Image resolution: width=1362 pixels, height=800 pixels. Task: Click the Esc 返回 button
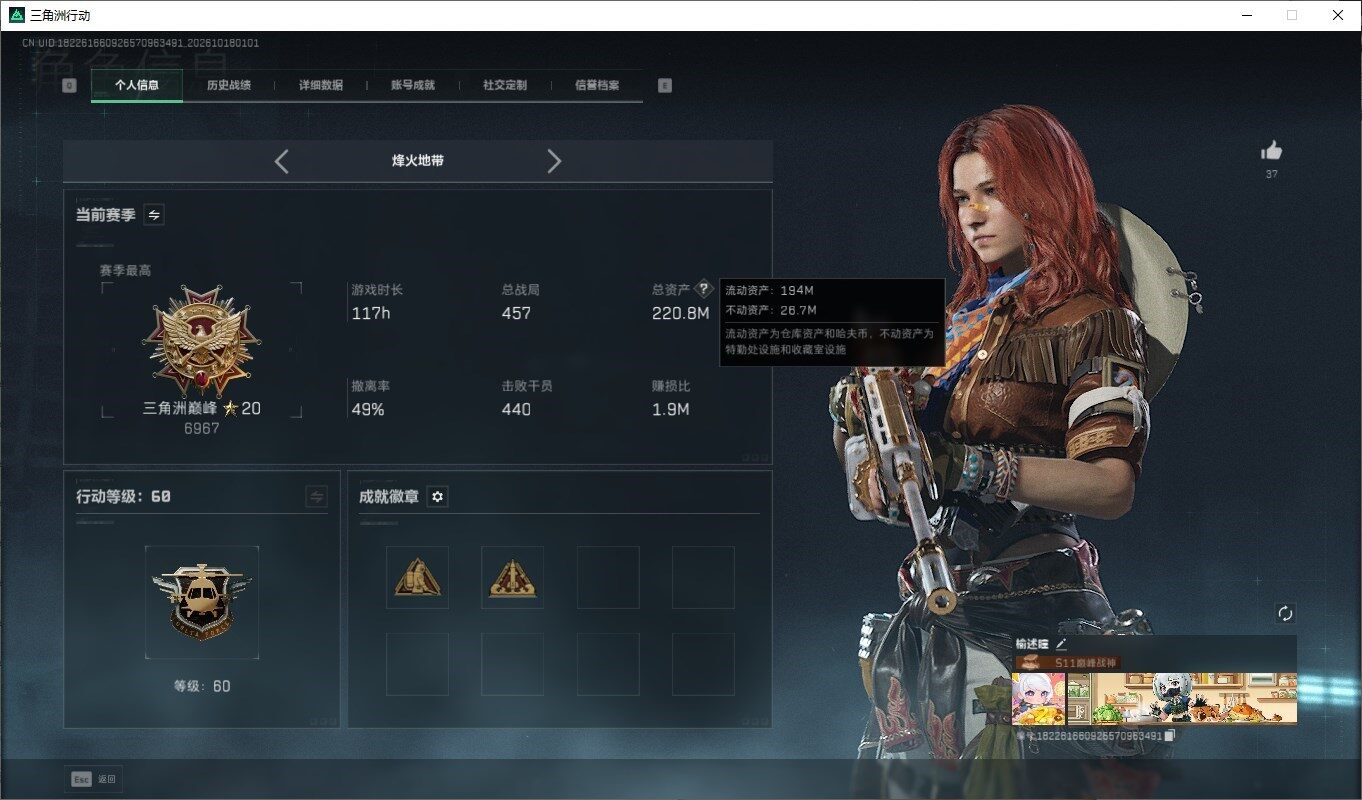(x=93, y=779)
